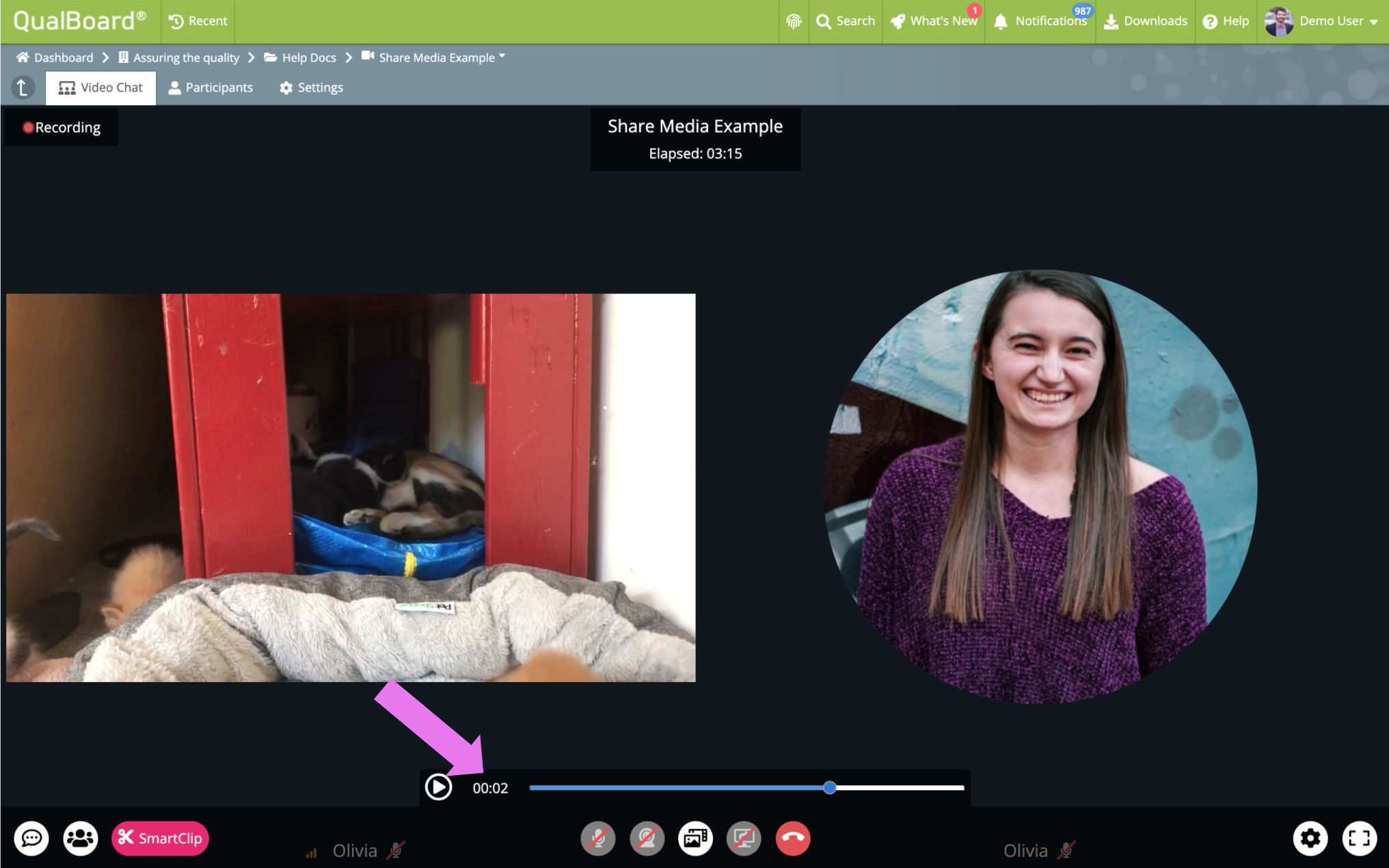Open the video settings gear icon
The height and width of the screenshot is (868, 1389).
tap(1310, 838)
